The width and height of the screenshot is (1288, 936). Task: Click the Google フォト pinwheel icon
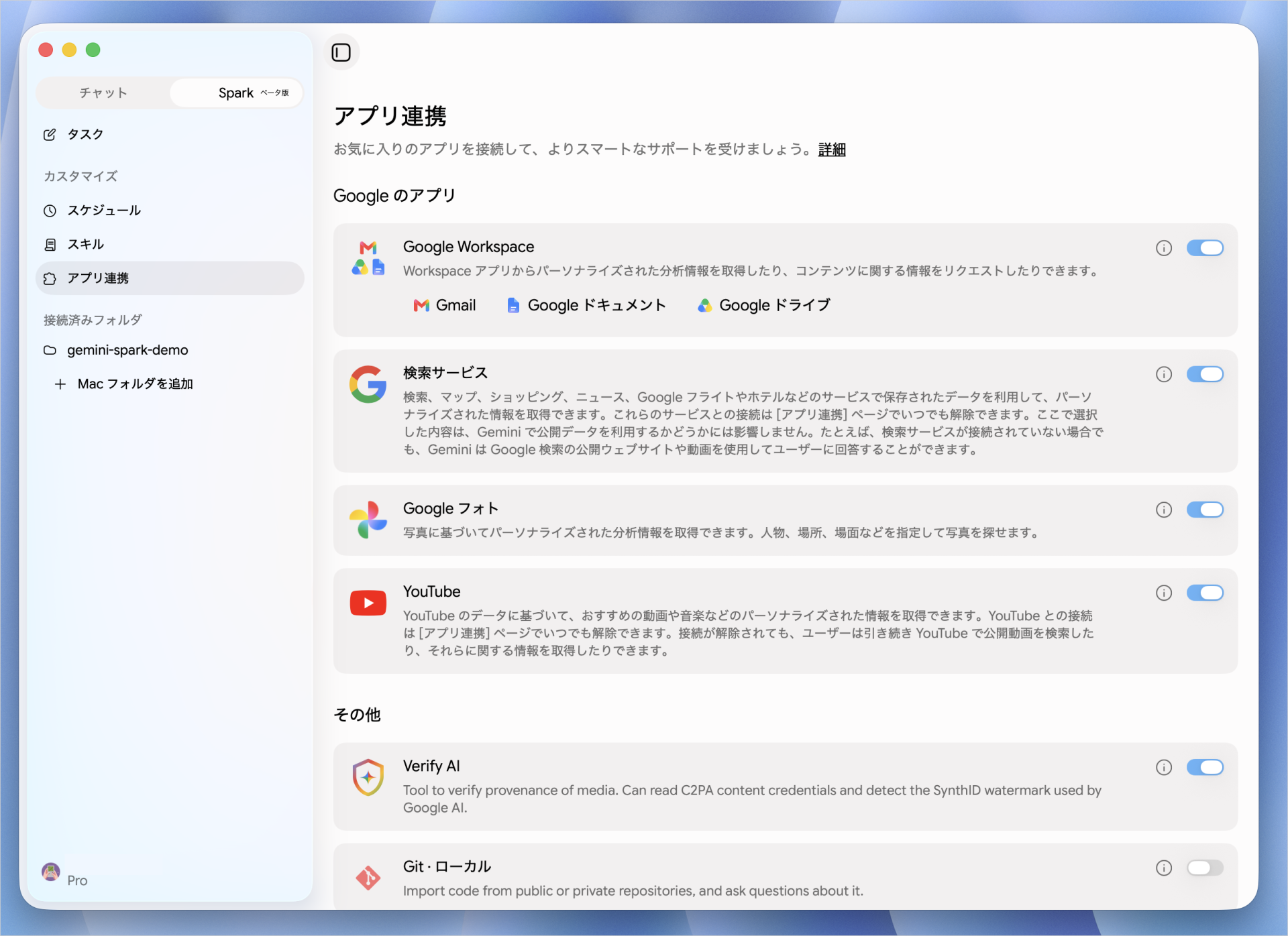368,520
